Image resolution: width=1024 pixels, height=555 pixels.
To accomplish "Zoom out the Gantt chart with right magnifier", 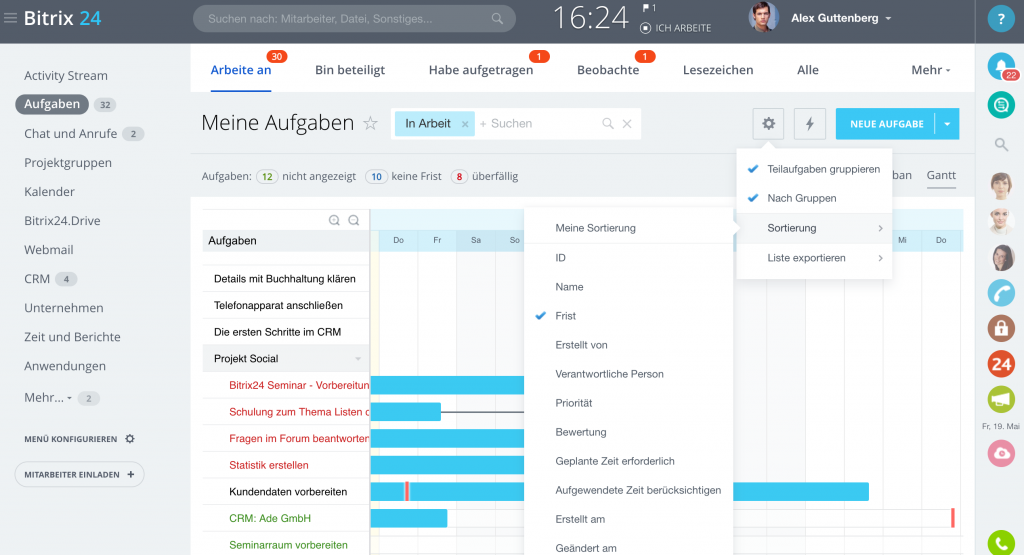I will click(x=353, y=220).
